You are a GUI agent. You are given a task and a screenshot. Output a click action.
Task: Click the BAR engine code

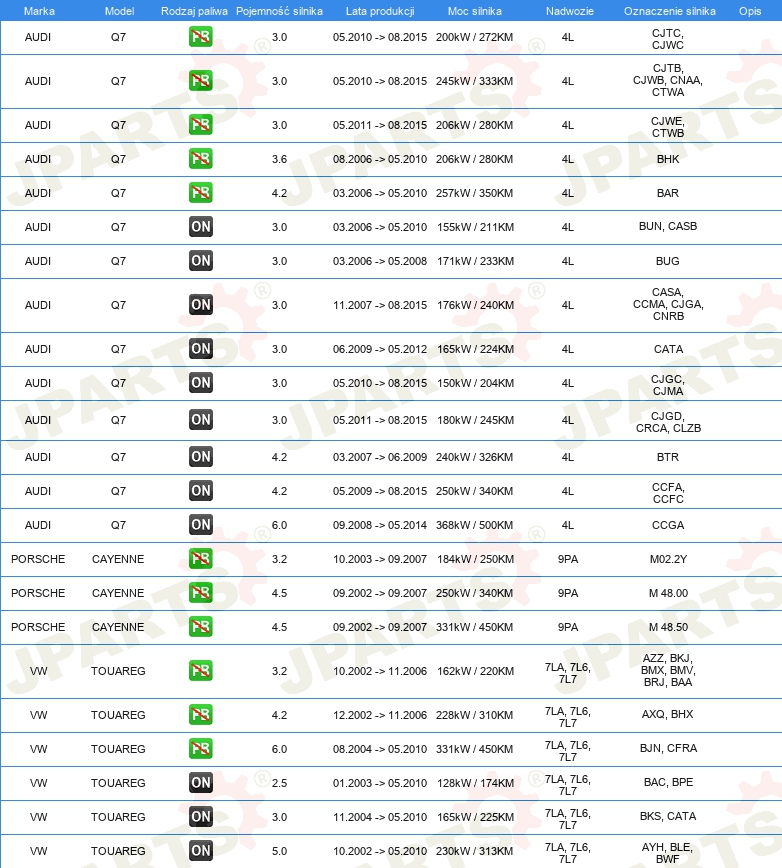(x=668, y=193)
